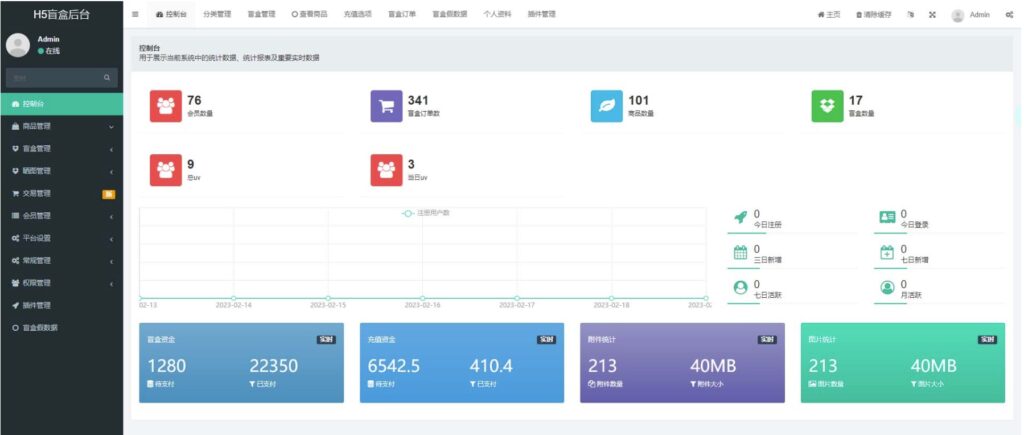Expand the 商品管理 sidebar menu

61,127
